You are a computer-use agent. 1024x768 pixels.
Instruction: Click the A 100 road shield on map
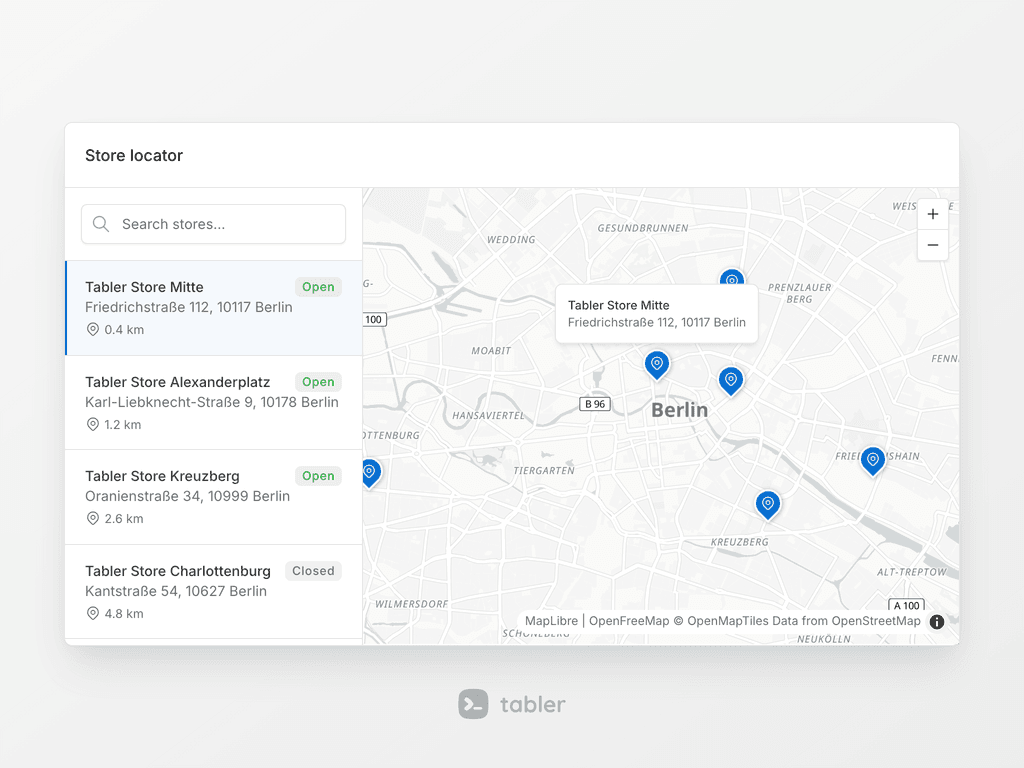[906, 605]
